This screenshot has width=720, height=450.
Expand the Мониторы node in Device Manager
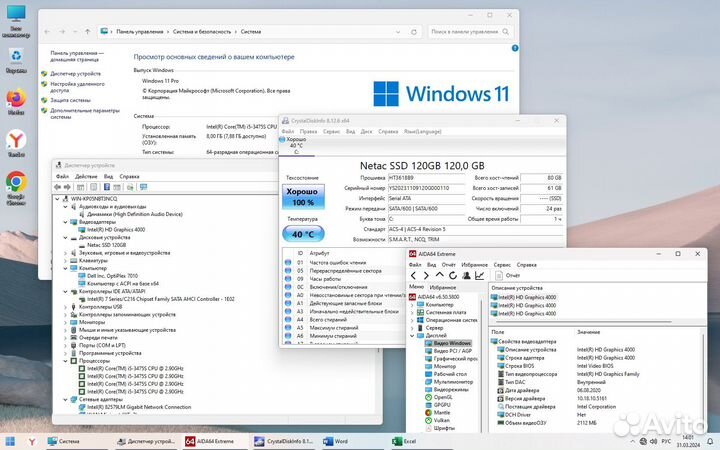coord(66,322)
